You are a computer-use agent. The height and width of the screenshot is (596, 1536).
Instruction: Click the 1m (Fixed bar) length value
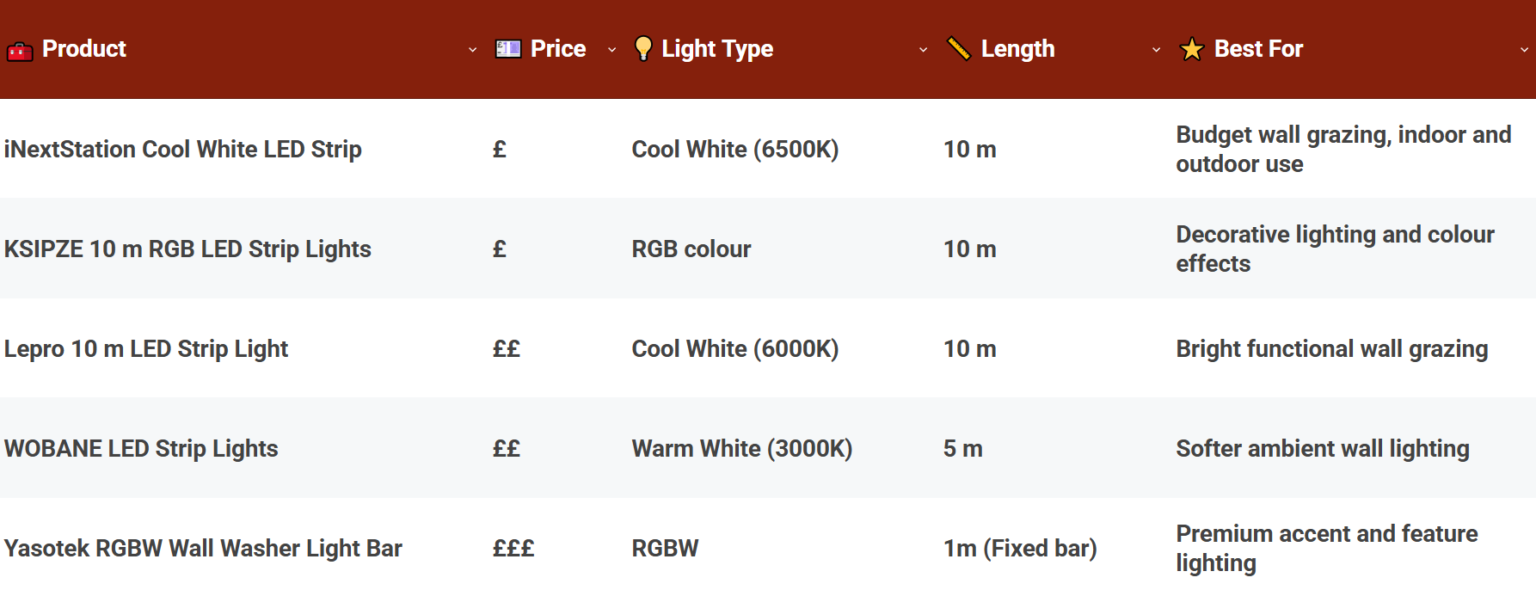pyautogui.click(x=1019, y=548)
